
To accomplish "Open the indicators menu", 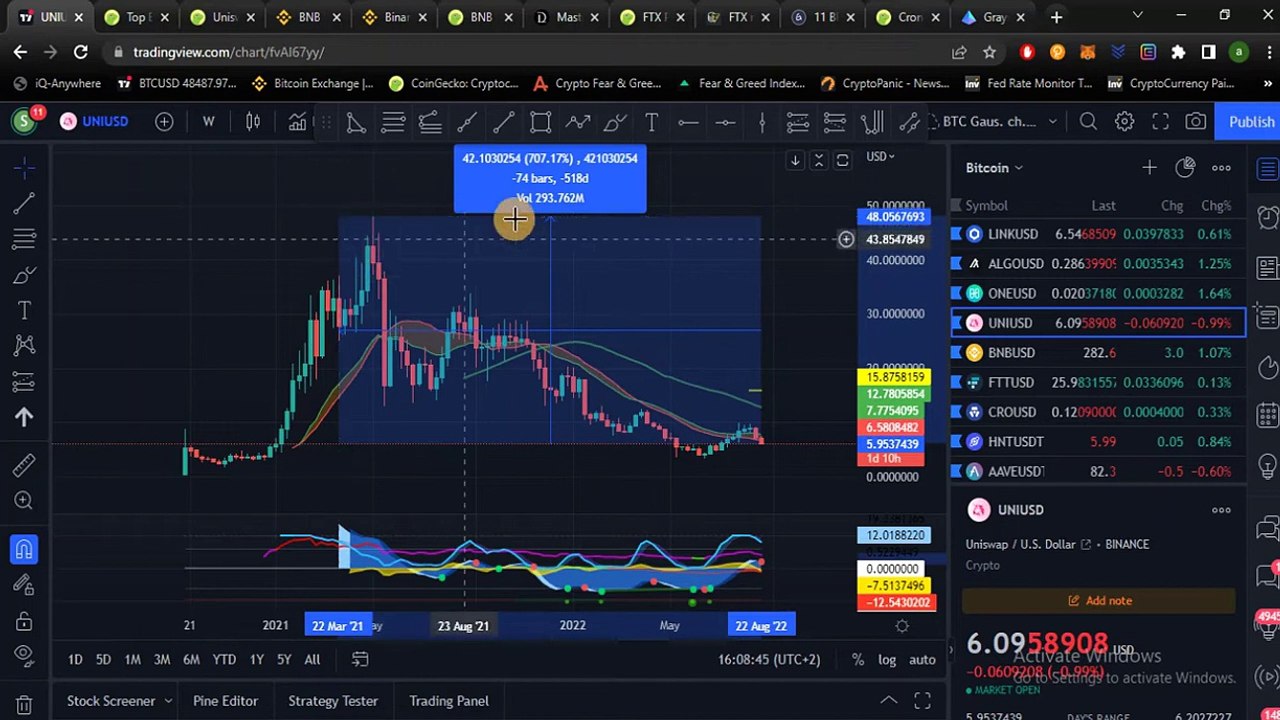I will click(297, 122).
